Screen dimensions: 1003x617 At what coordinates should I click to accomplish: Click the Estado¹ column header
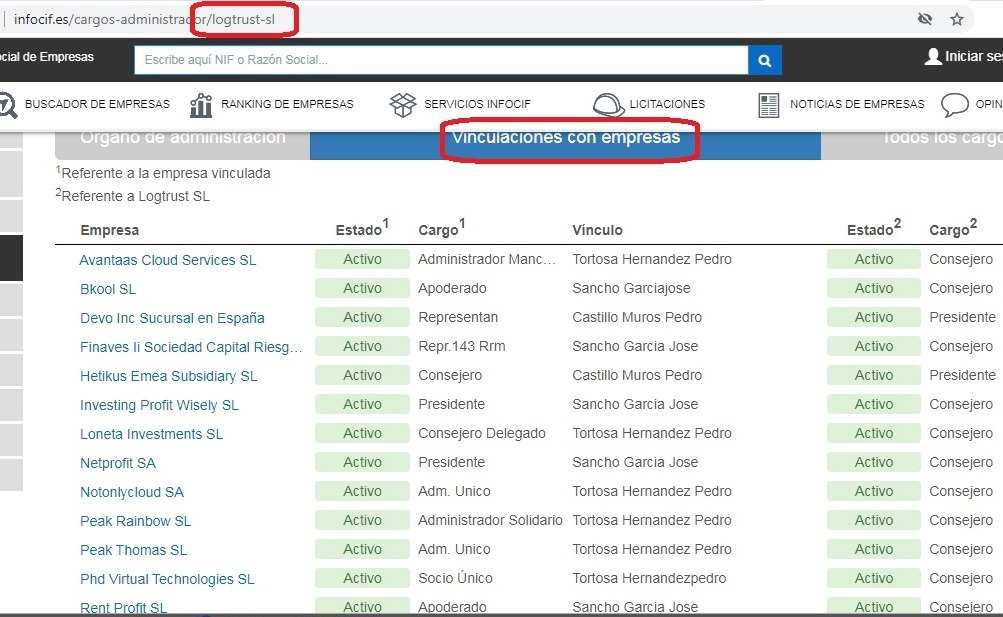pyautogui.click(x=362, y=228)
